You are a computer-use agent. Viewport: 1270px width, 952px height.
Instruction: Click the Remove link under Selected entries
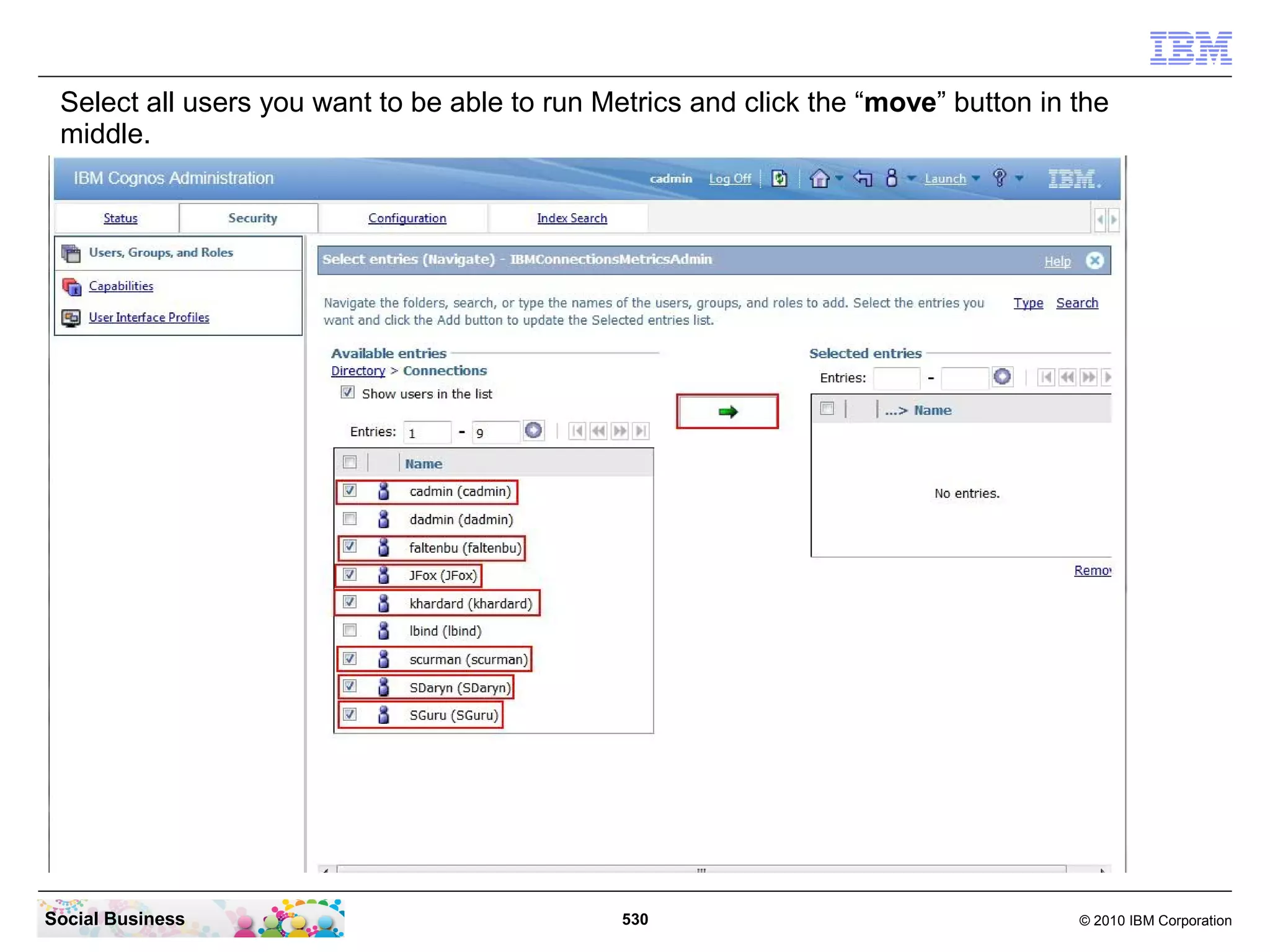click(x=1093, y=570)
